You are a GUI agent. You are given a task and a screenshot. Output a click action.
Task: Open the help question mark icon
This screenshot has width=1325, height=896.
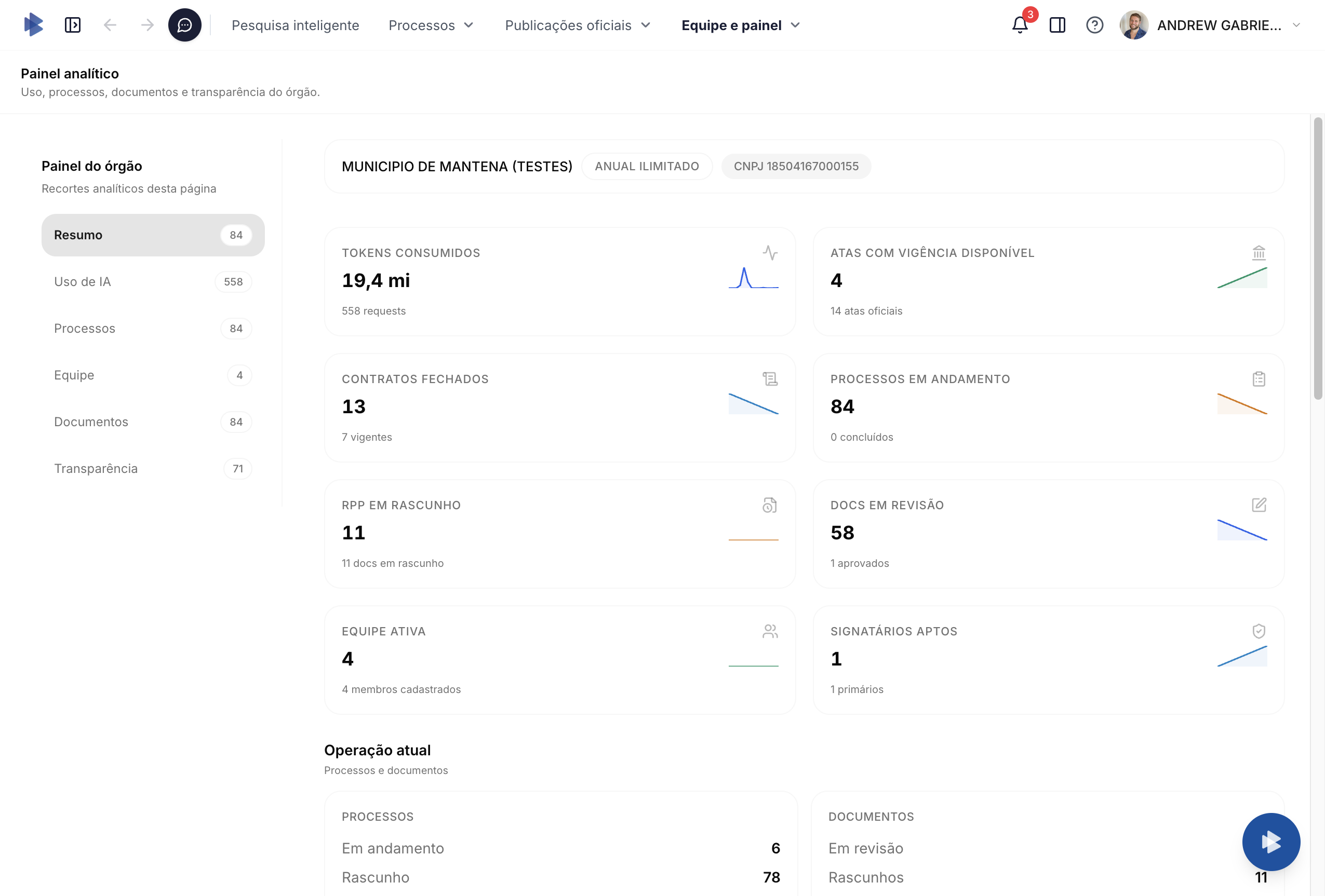pyautogui.click(x=1094, y=25)
